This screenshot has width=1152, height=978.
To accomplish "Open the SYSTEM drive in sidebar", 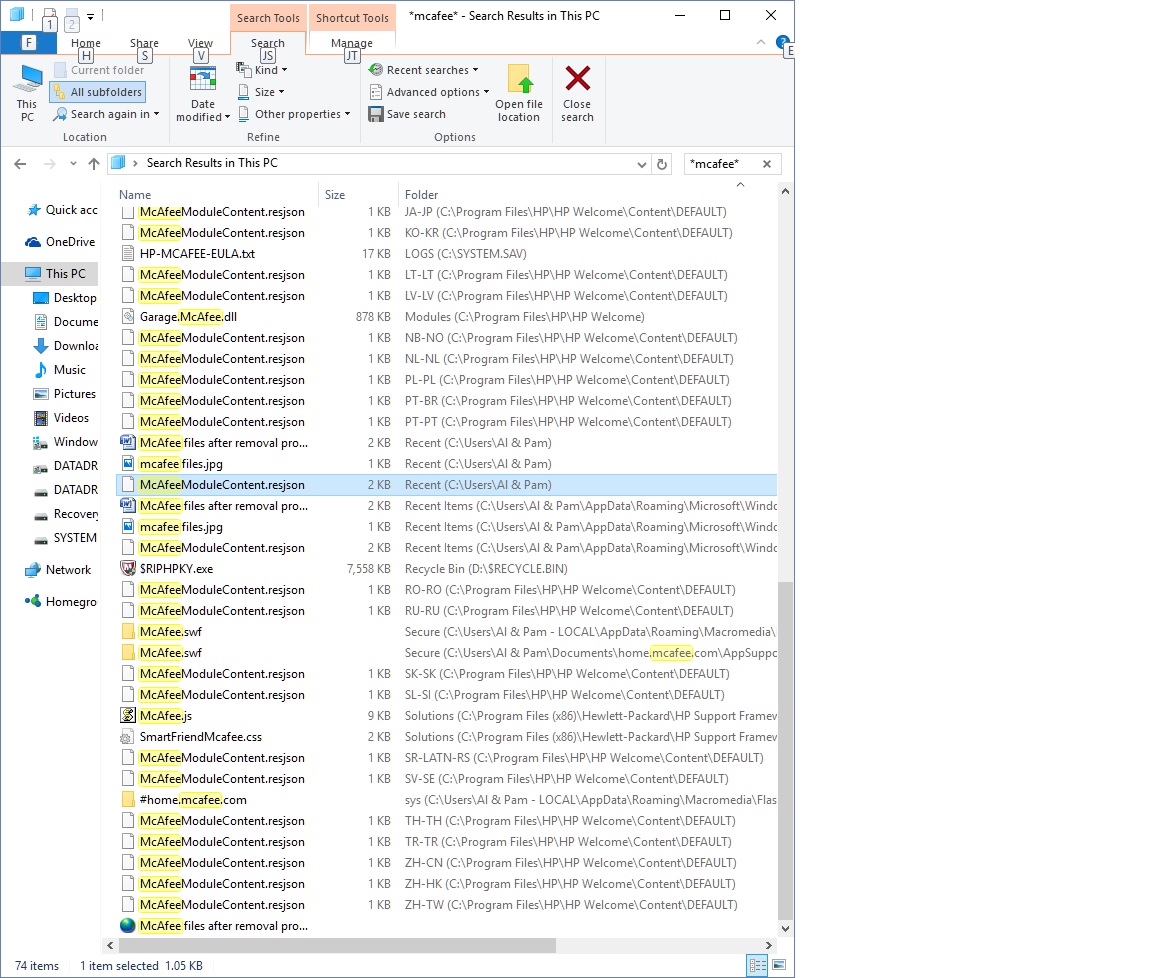I will tap(65, 538).
